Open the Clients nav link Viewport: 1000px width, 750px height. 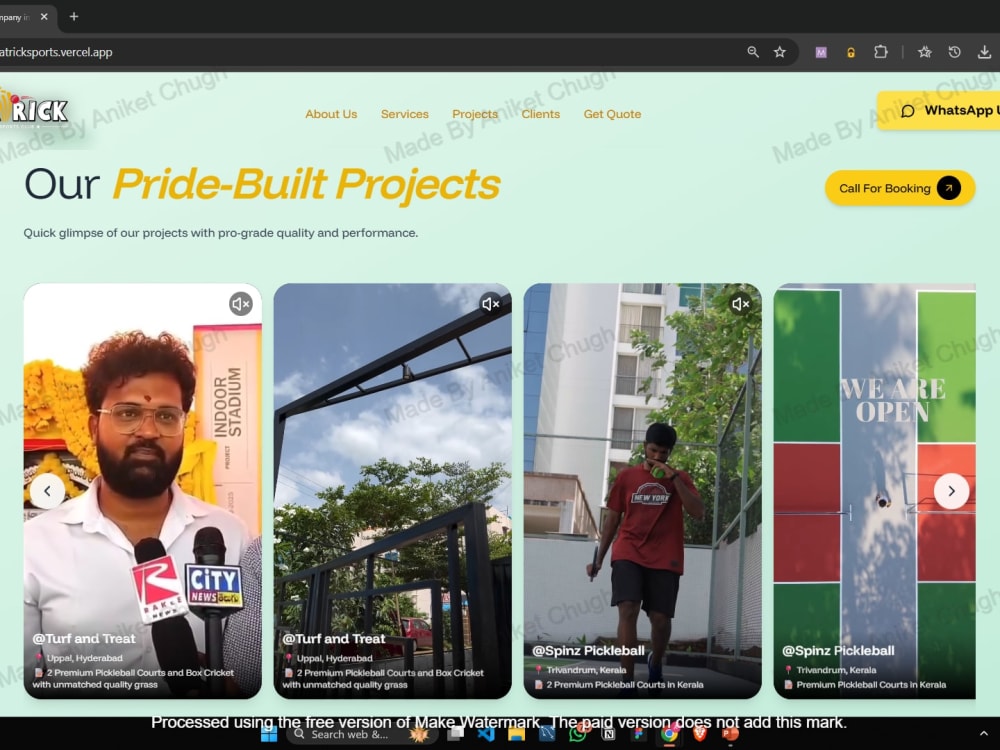(x=541, y=114)
